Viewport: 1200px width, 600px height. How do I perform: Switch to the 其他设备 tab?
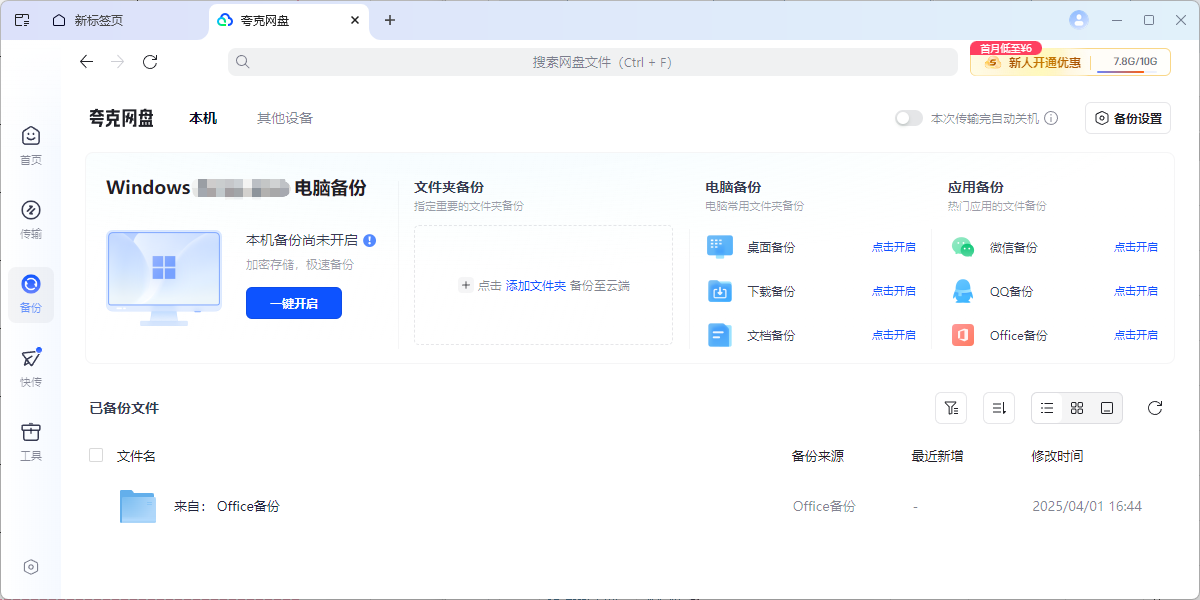pyautogui.click(x=285, y=118)
